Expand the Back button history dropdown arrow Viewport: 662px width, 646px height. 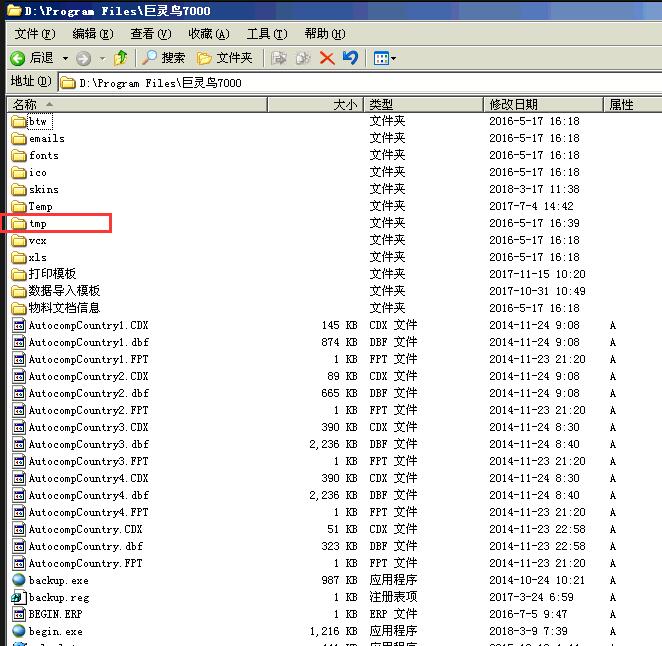click(x=66, y=58)
